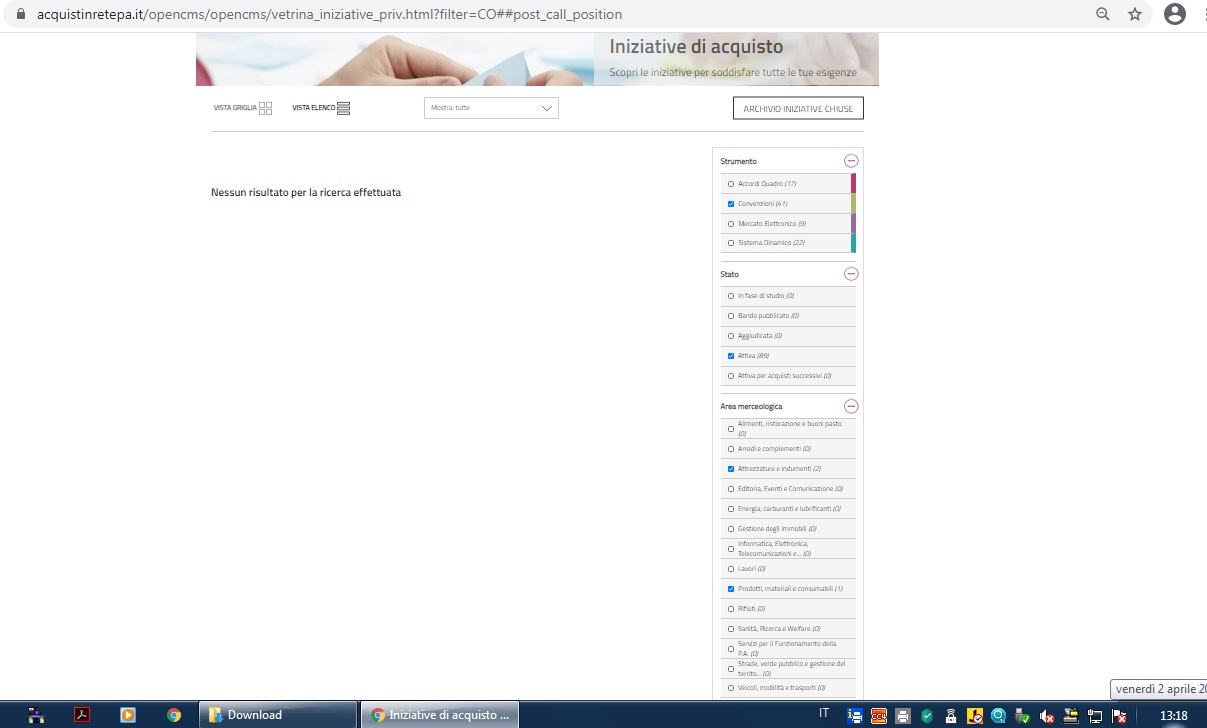Collapse the Strumento filter section
Image resolution: width=1207 pixels, height=728 pixels.
point(851,161)
